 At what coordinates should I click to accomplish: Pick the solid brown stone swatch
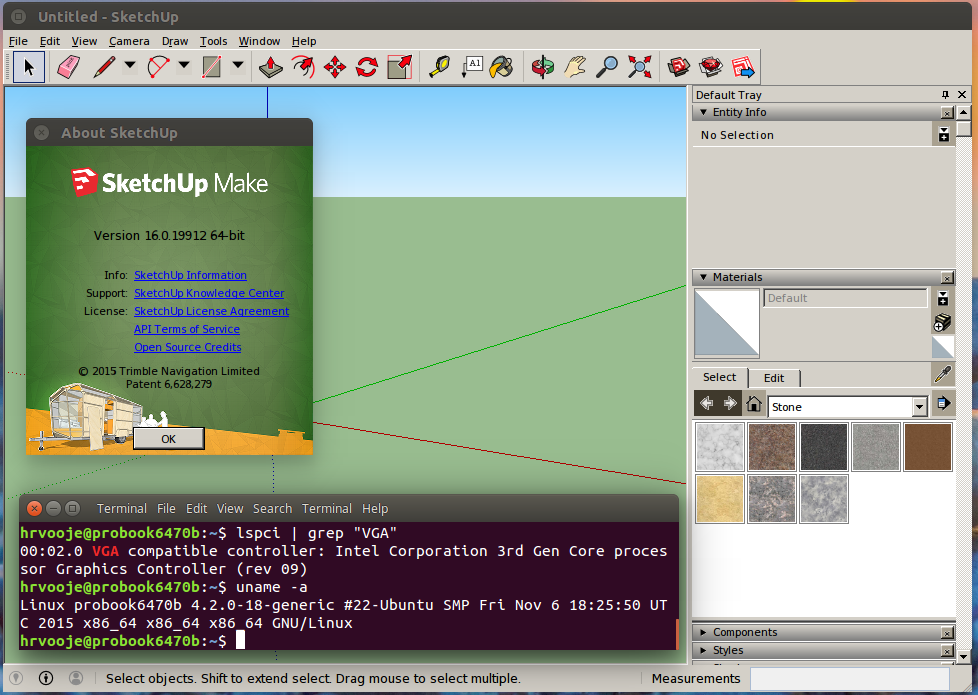coord(927,447)
